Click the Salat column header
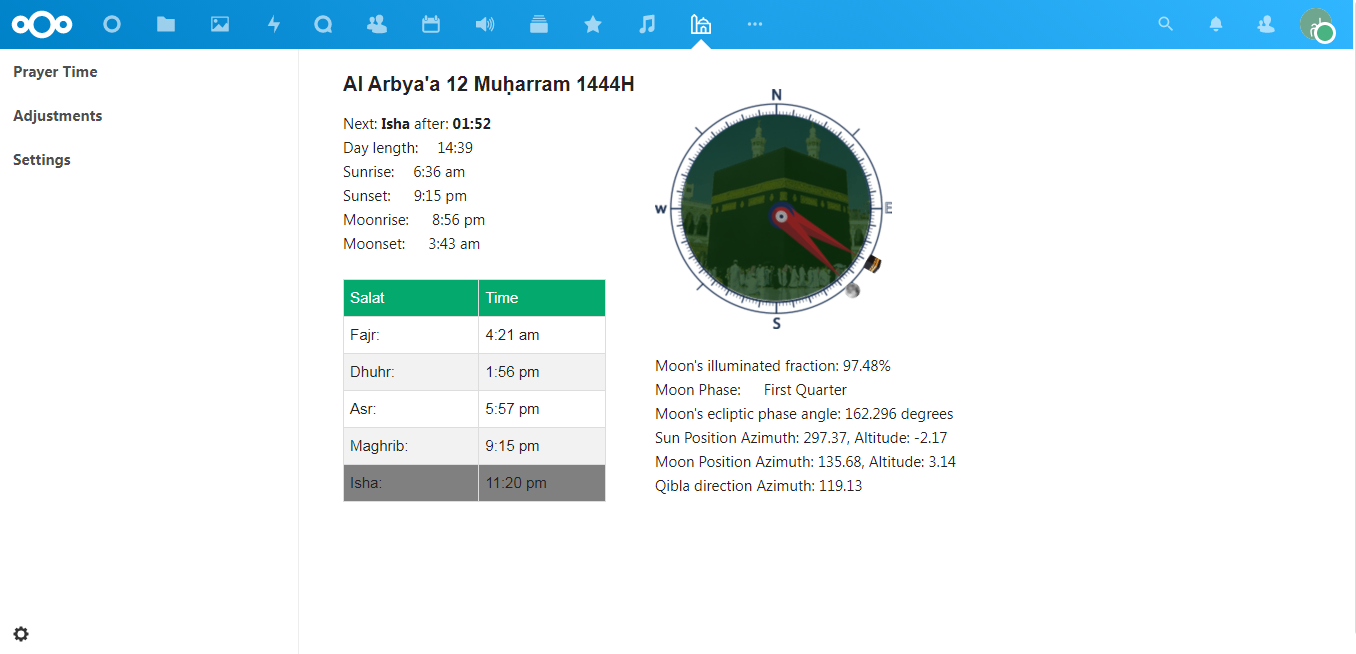The width and height of the screenshot is (1356, 654). click(x=411, y=298)
